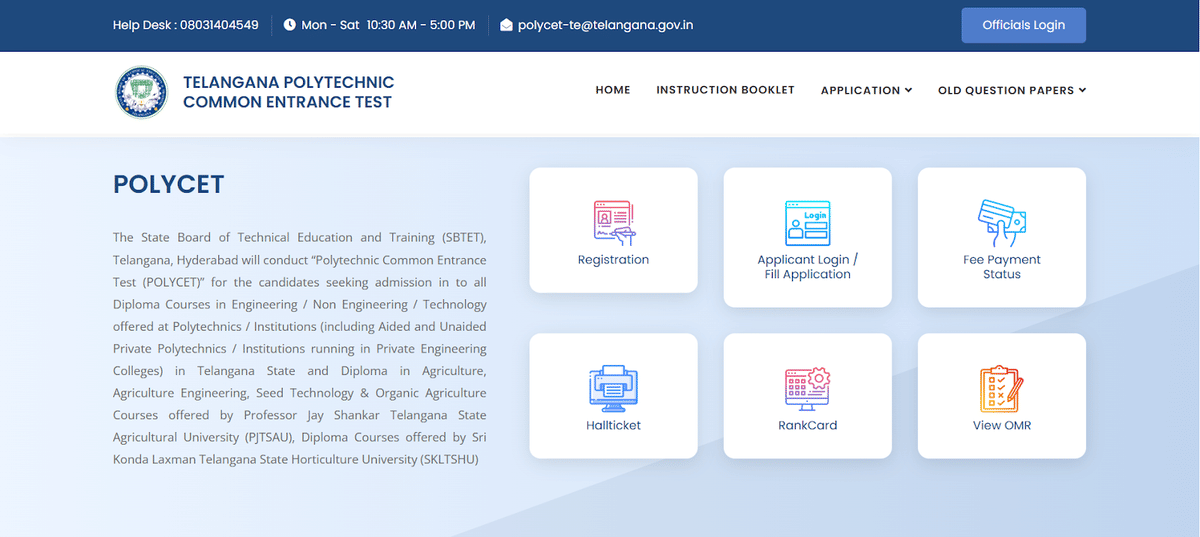Screen dimensions: 1200x537
Task: Expand the OLD QUESTION PAPERS dropdown
Action: click(x=1011, y=90)
